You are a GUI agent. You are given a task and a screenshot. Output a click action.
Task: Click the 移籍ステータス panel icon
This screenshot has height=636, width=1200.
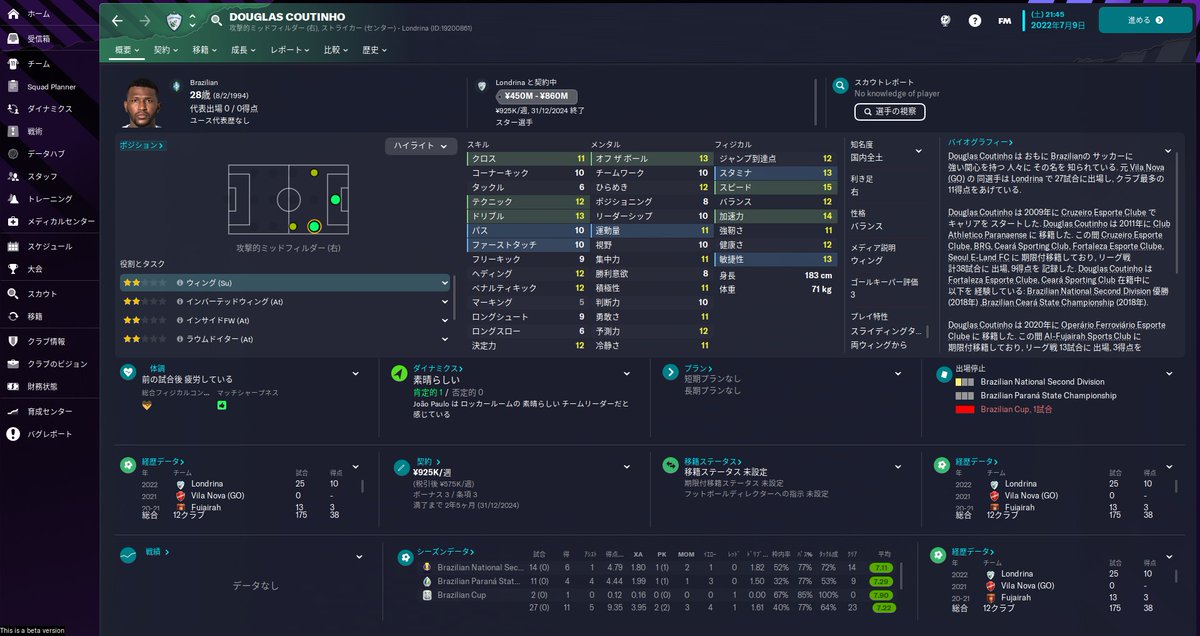(669, 466)
